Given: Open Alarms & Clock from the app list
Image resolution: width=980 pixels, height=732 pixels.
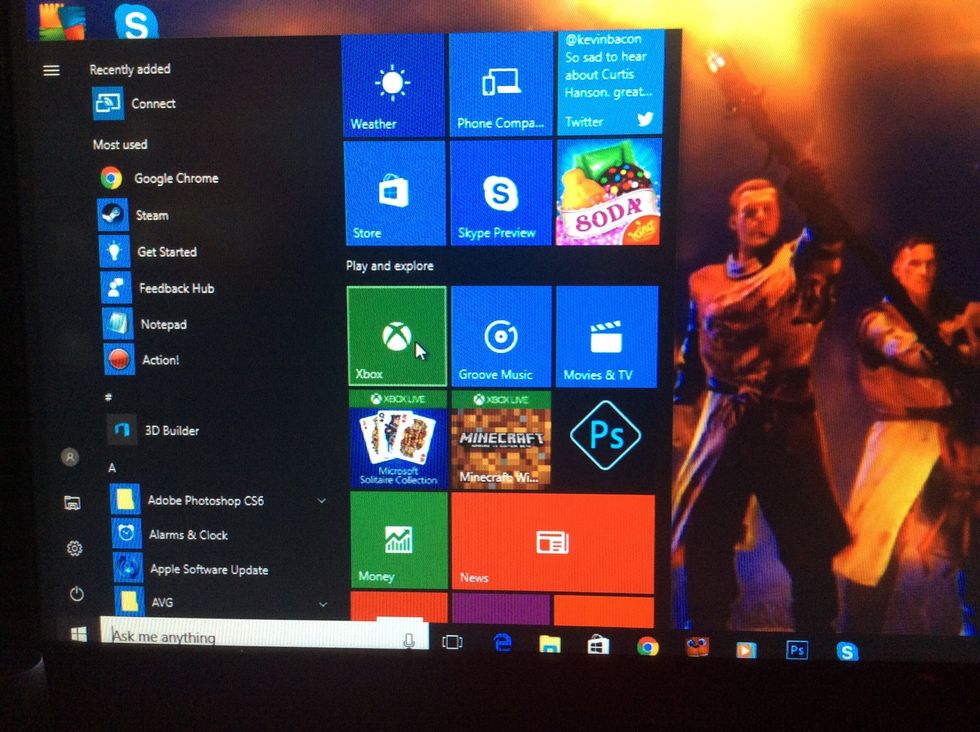Looking at the screenshot, I should coord(170,534).
